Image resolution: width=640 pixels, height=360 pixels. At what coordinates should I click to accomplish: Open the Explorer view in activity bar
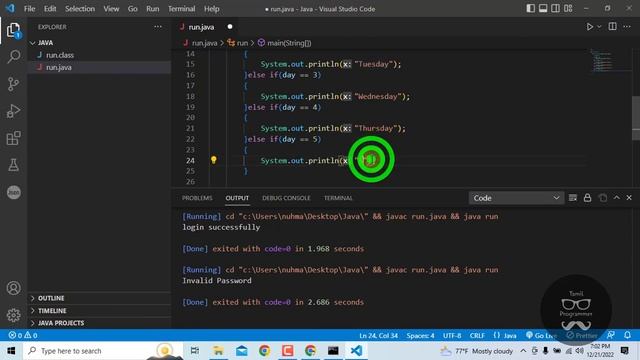coord(13,30)
